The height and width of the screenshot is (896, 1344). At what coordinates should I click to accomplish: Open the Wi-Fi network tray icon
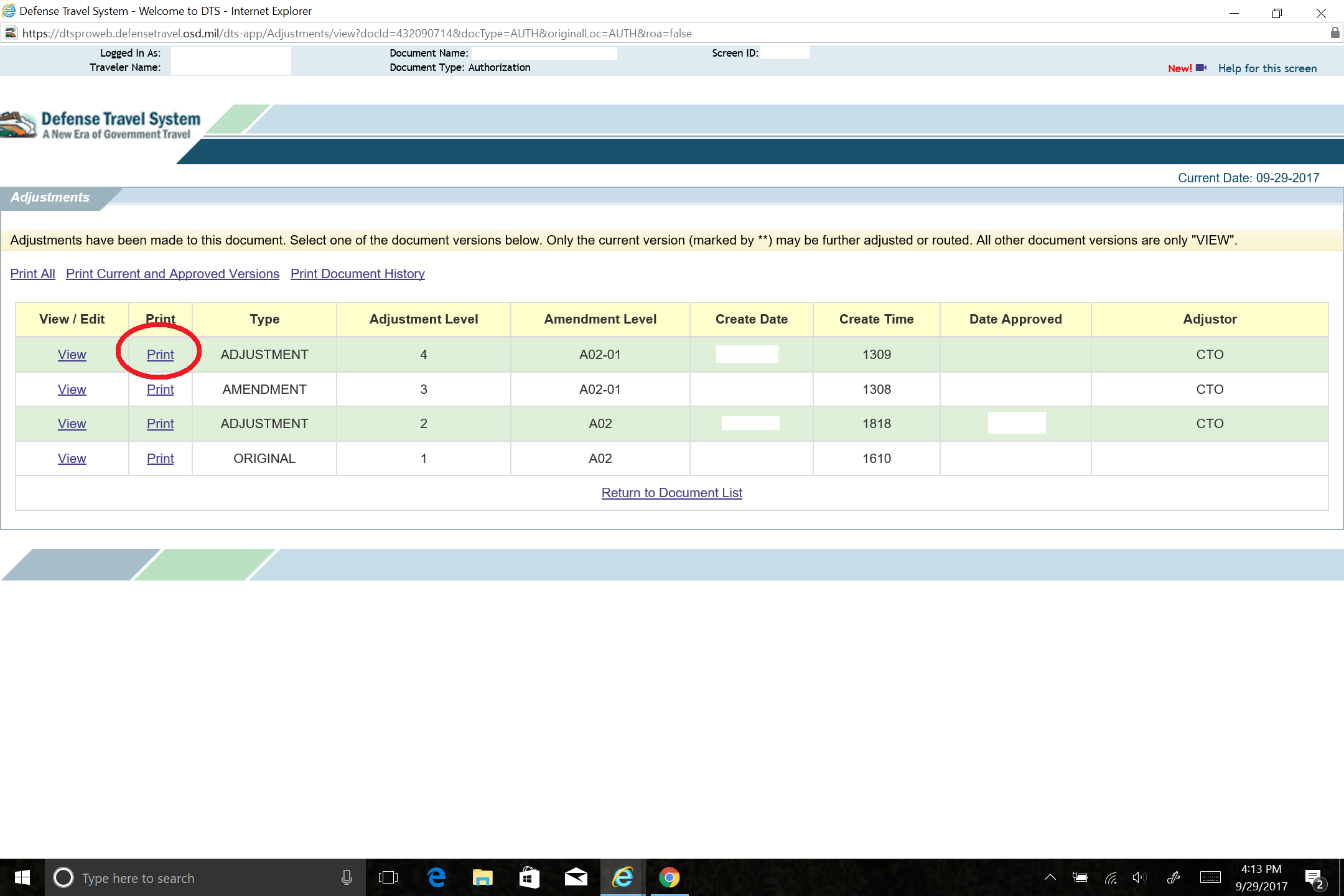pos(1111,877)
